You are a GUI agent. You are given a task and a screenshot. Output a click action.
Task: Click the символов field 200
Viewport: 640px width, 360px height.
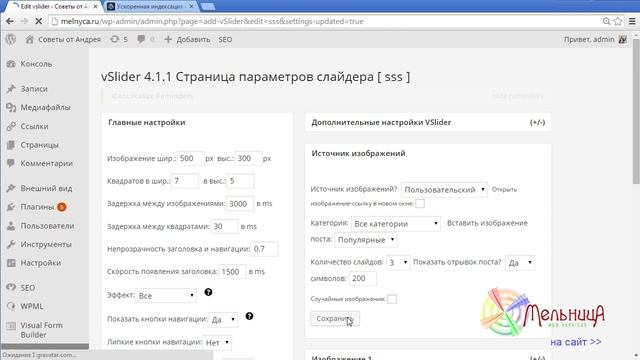click(x=362, y=278)
